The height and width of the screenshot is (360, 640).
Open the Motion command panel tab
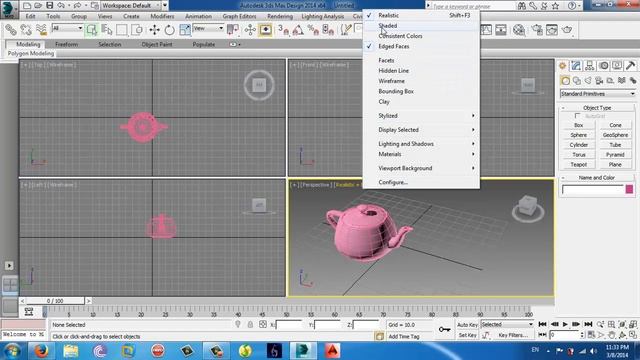[x=604, y=66]
